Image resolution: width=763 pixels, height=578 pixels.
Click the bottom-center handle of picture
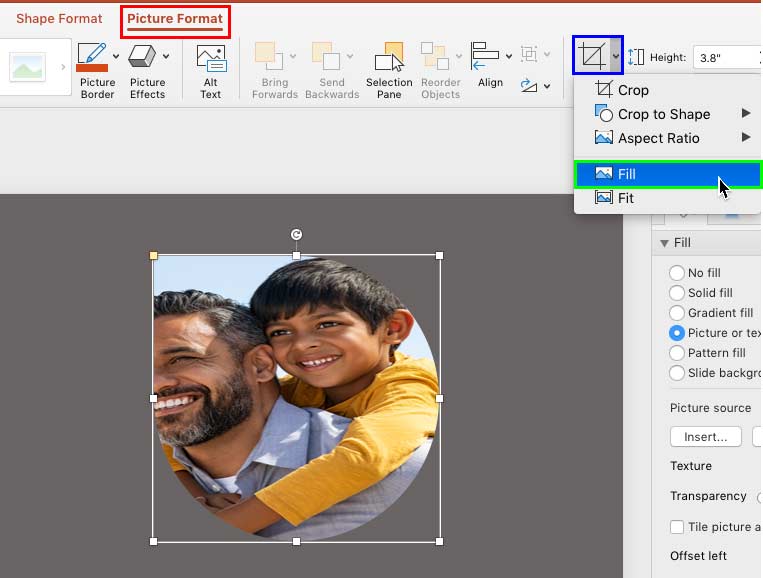296,541
